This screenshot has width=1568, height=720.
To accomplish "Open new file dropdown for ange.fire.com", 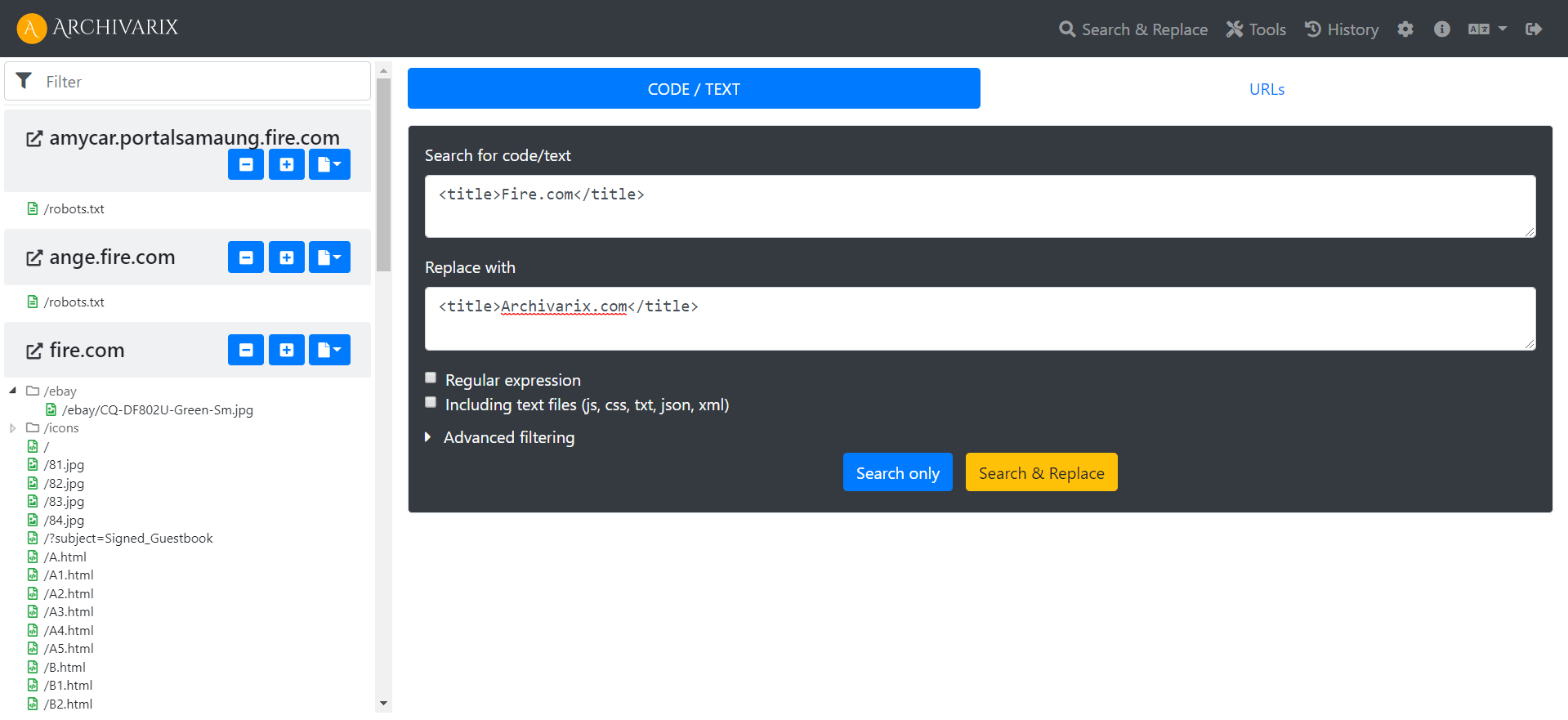I will [x=330, y=257].
